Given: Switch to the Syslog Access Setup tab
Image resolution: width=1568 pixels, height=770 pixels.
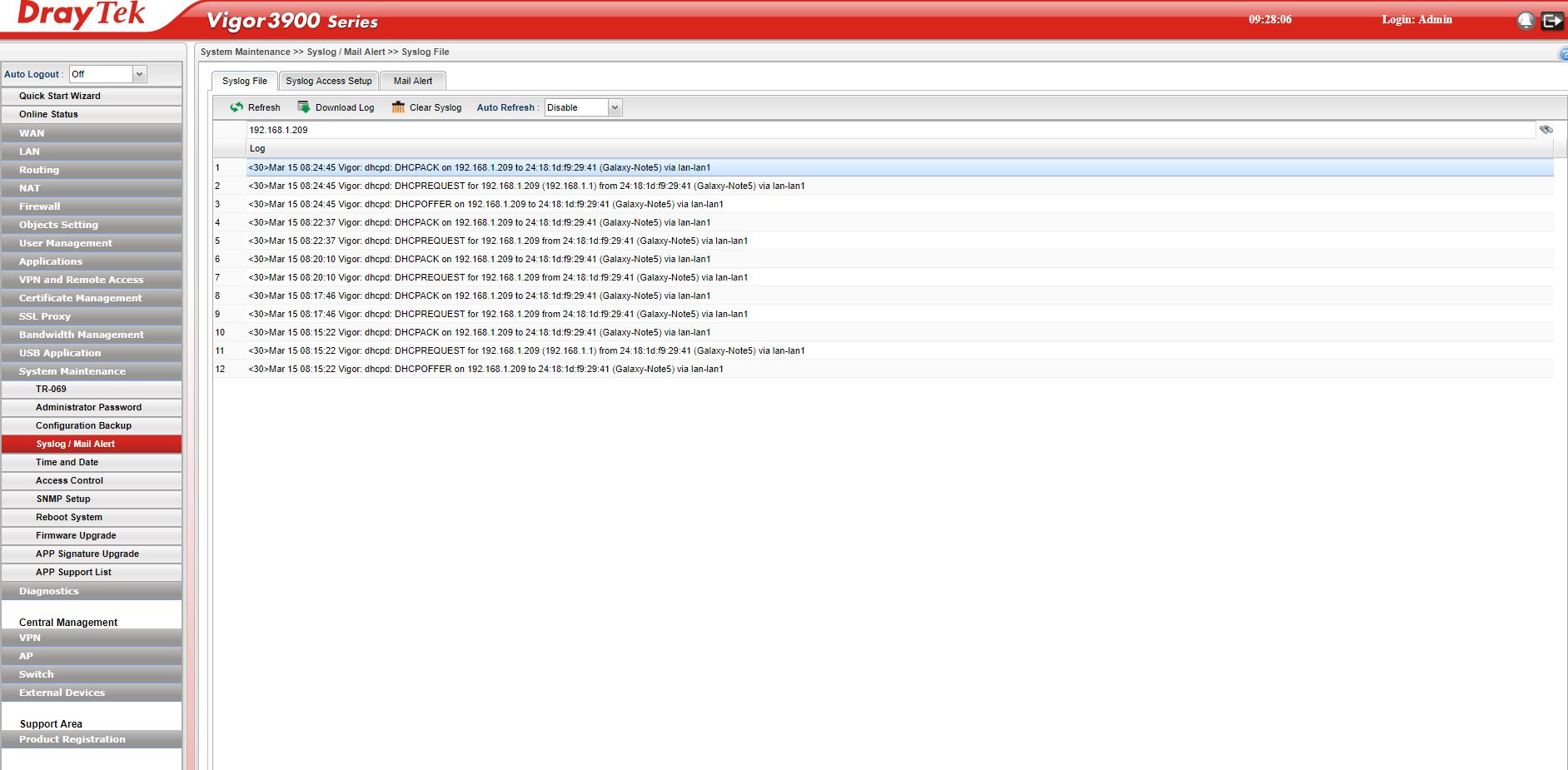Looking at the screenshot, I should [329, 81].
